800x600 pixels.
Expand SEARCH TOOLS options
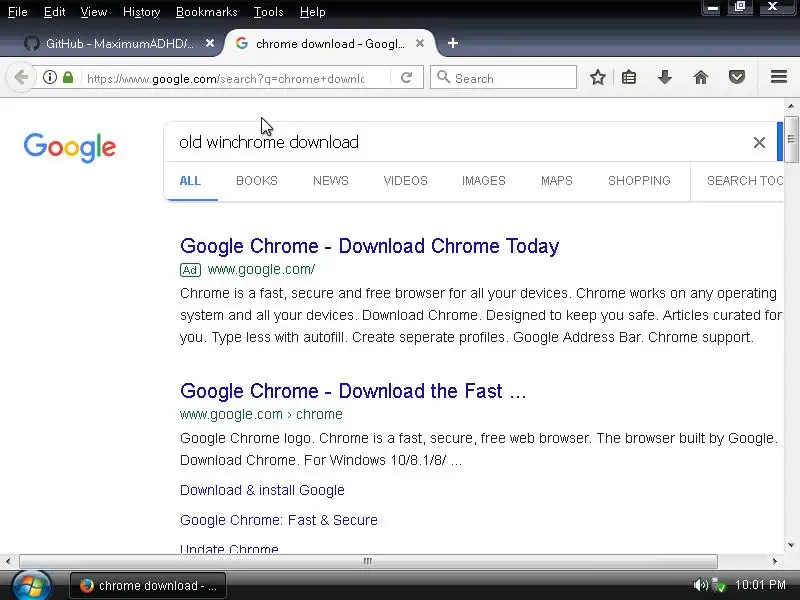point(744,181)
